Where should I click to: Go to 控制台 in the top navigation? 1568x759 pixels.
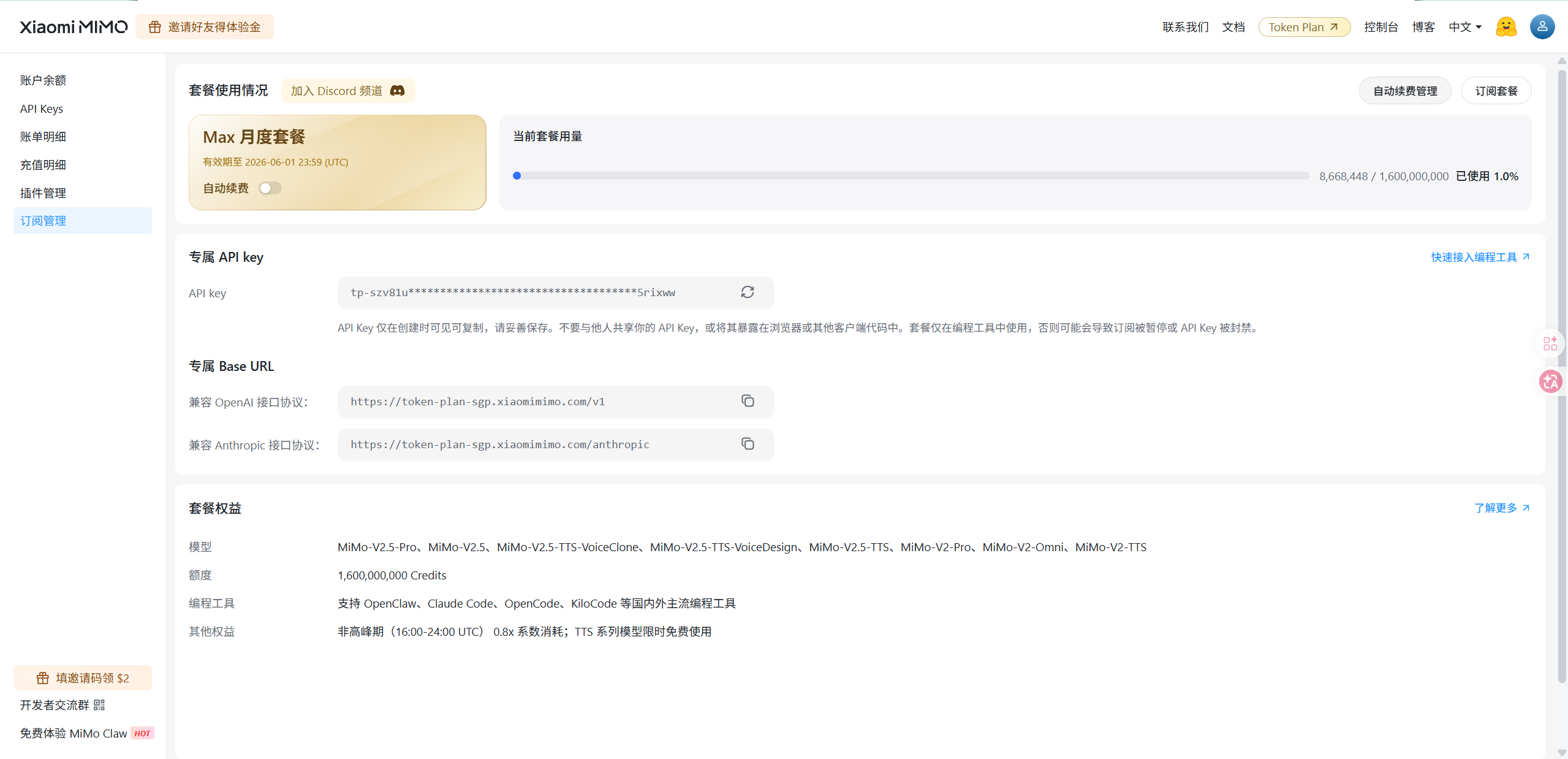tap(1381, 27)
